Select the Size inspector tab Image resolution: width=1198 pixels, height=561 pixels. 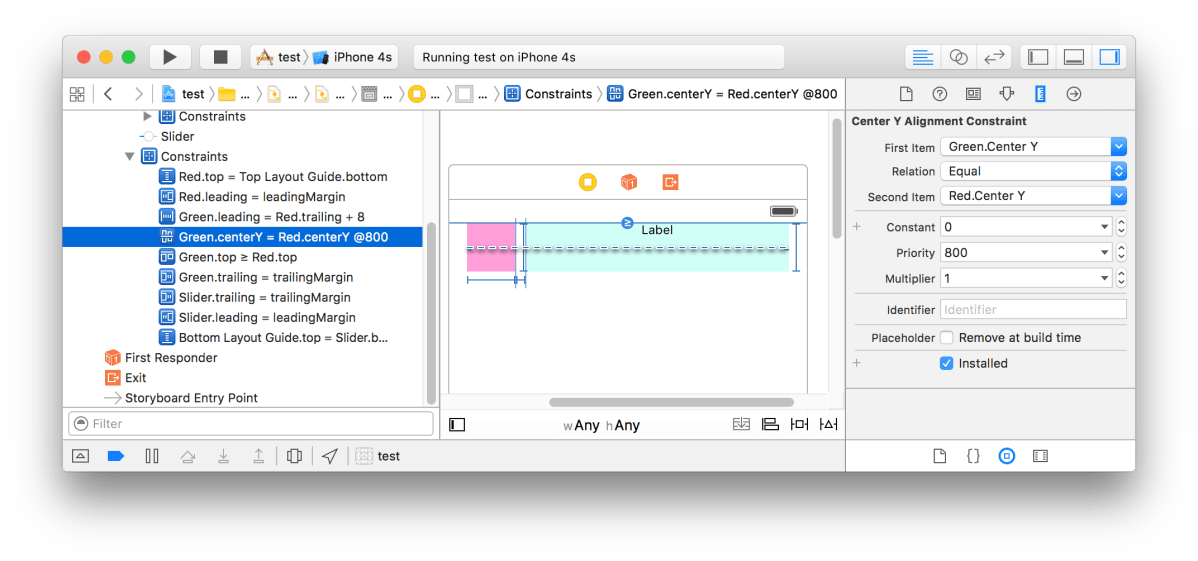tap(1040, 94)
